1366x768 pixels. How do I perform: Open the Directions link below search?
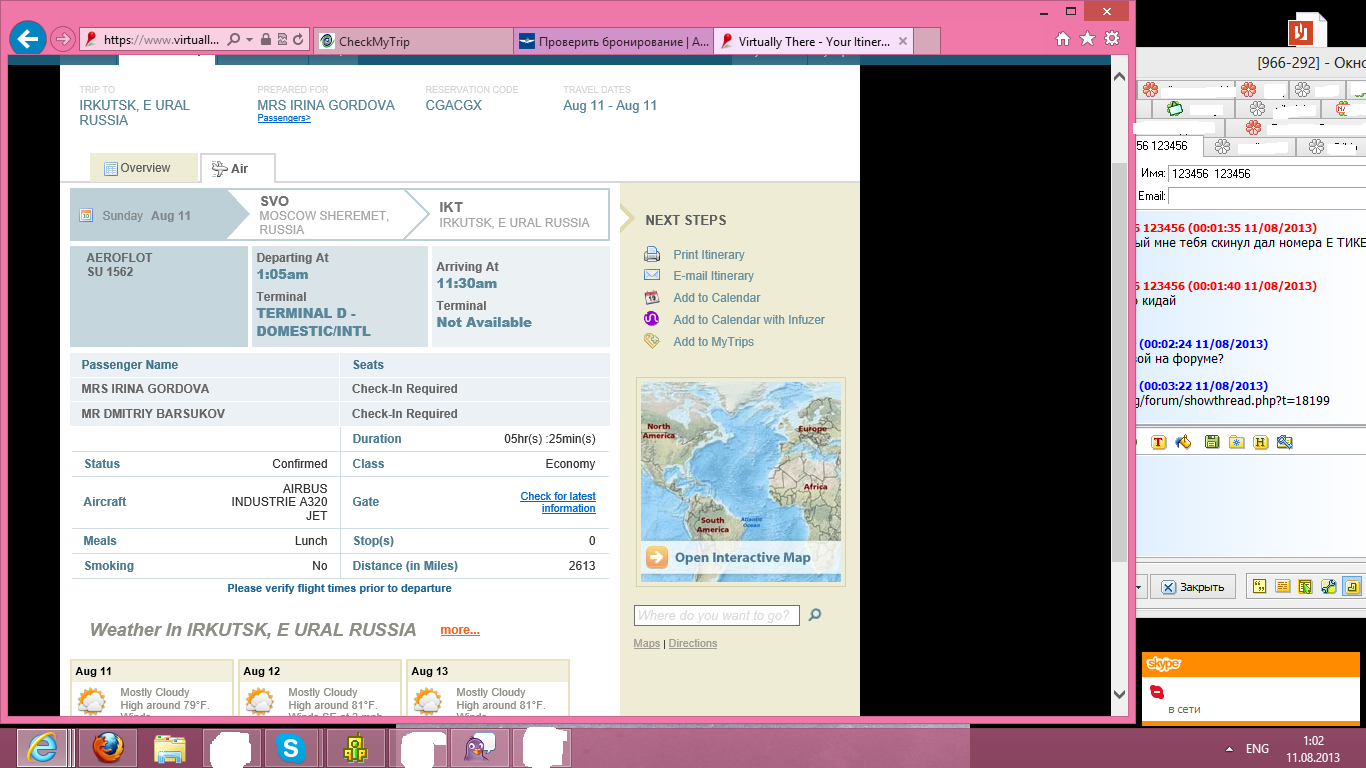(693, 643)
